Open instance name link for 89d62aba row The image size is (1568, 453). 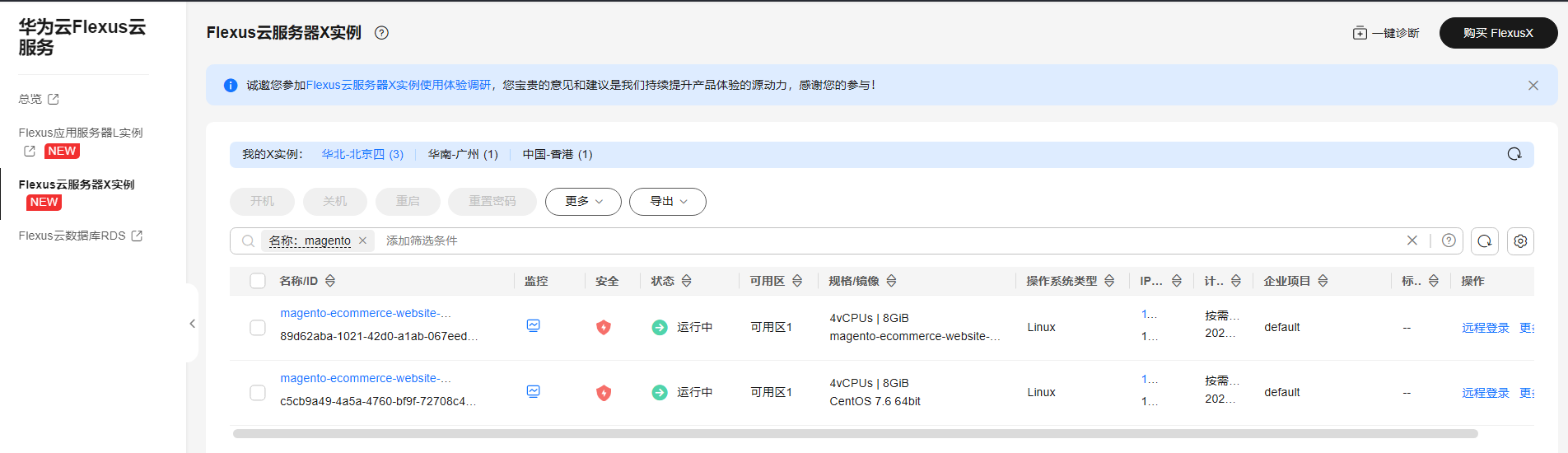pyautogui.click(x=366, y=313)
